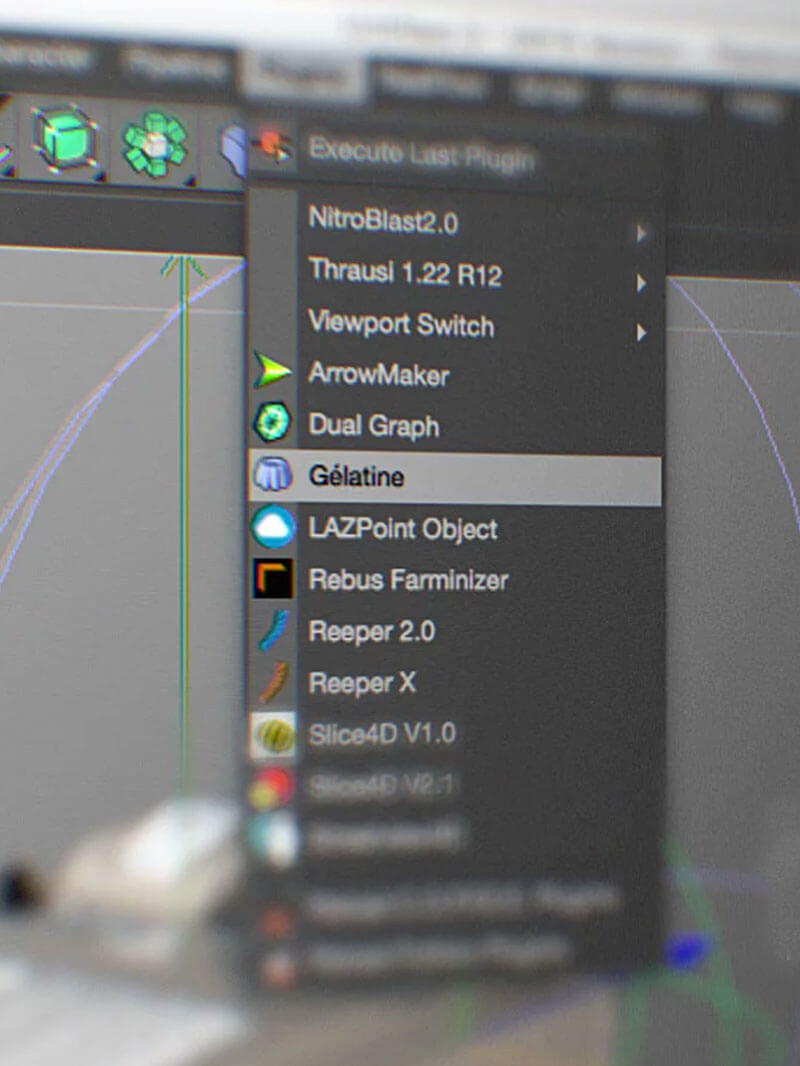Screen dimensions: 800x1066
Task: Click the LAZPoint Object cloud icon
Action: (273, 527)
